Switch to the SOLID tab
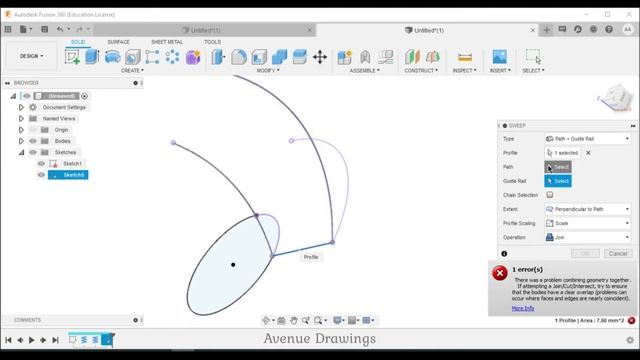 [78, 42]
